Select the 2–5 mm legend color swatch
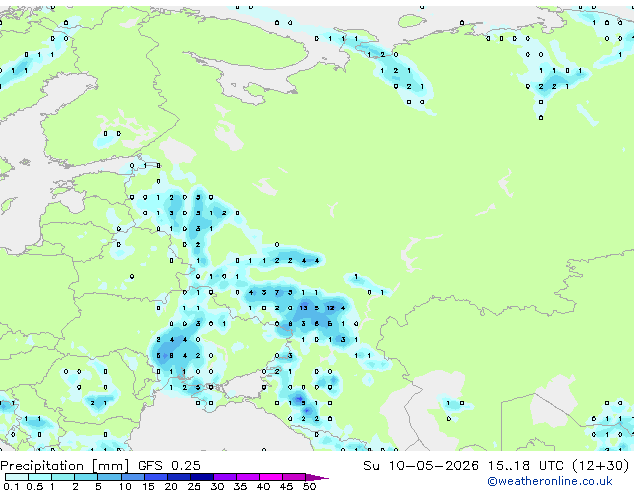The image size is (634, 490). (86, 477)
